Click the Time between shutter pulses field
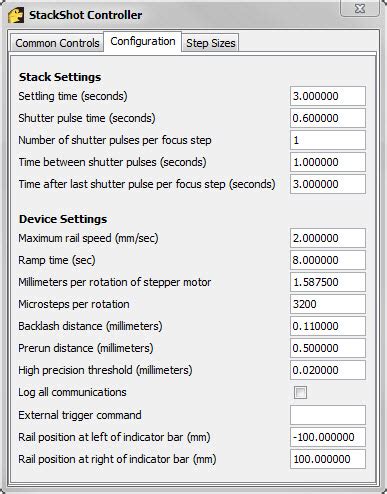 (x=328, y=162)
